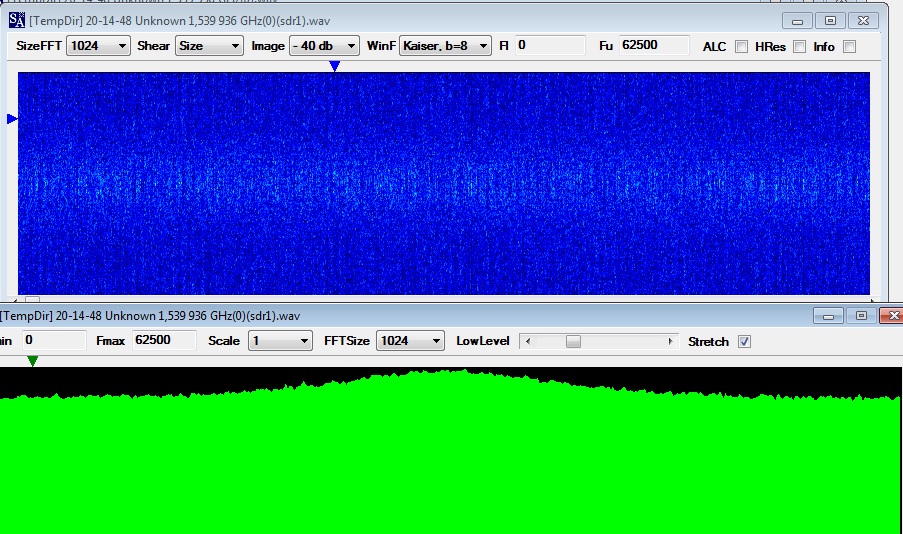
Task: Click the LowLevel slider left arrow
Action: click(528, 342)
